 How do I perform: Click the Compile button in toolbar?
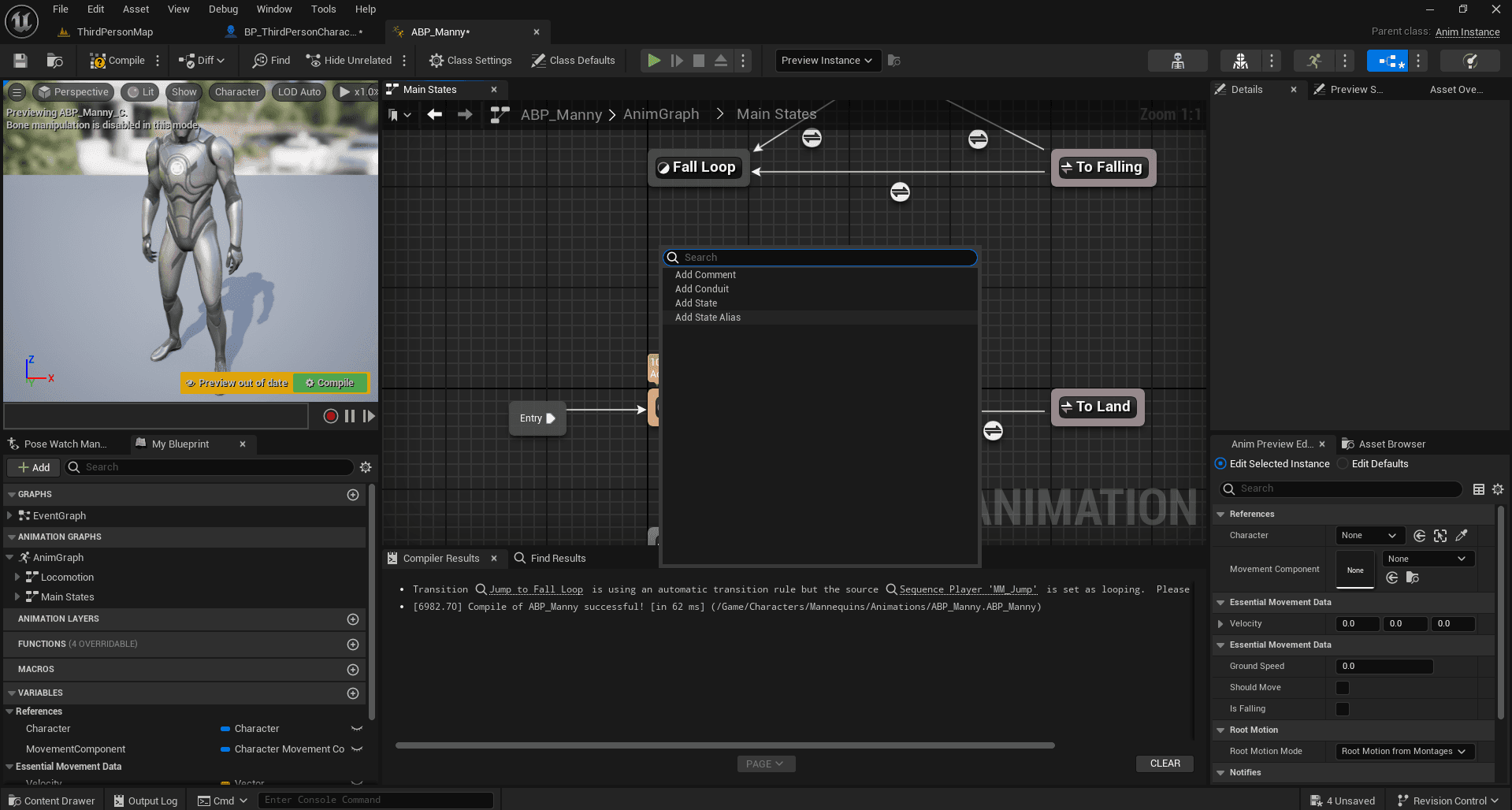point(117,61)
